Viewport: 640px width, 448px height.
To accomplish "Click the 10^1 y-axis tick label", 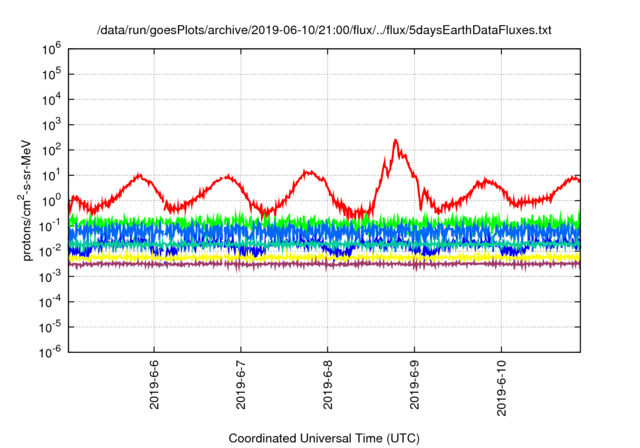I will tap(51, 176).
